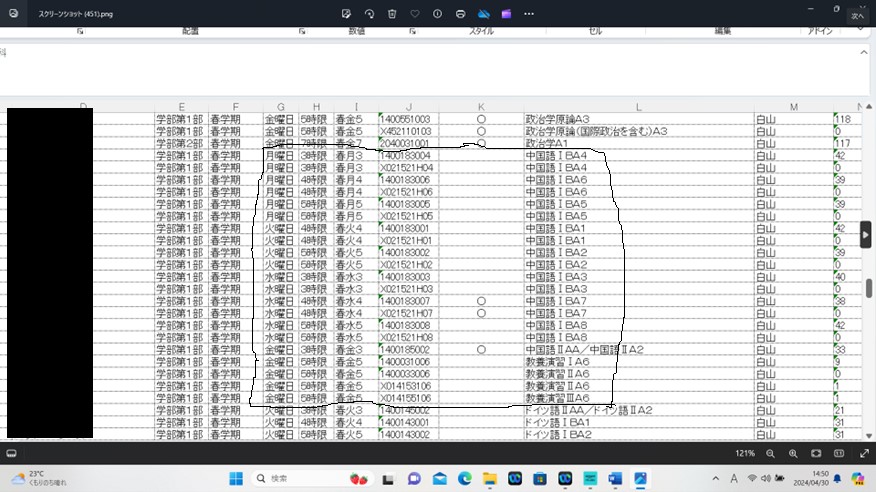
Task: Open the Windows Start menu
Action: (x=236, y=479)
